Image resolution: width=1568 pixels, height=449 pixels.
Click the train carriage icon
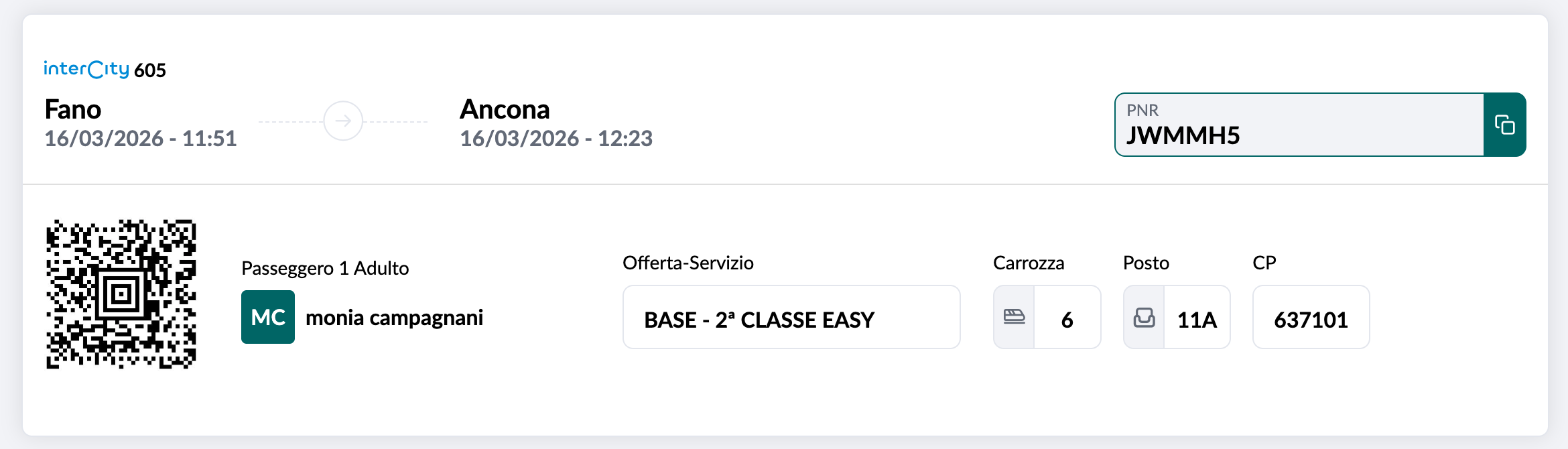[1014, 317]
